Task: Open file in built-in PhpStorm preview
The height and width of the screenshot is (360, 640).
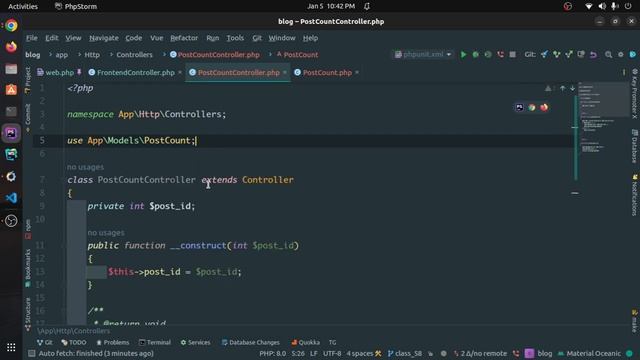Action: 519,107
